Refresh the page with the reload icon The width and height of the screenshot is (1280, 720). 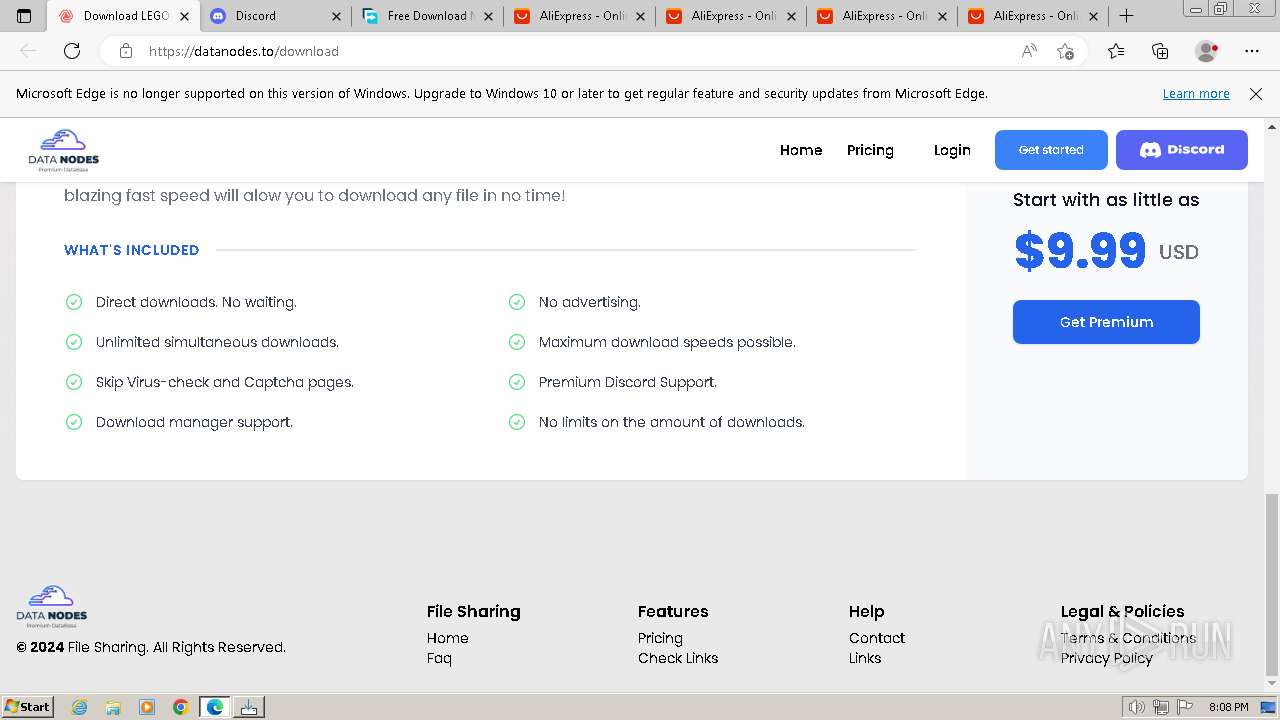pos(72,51)
